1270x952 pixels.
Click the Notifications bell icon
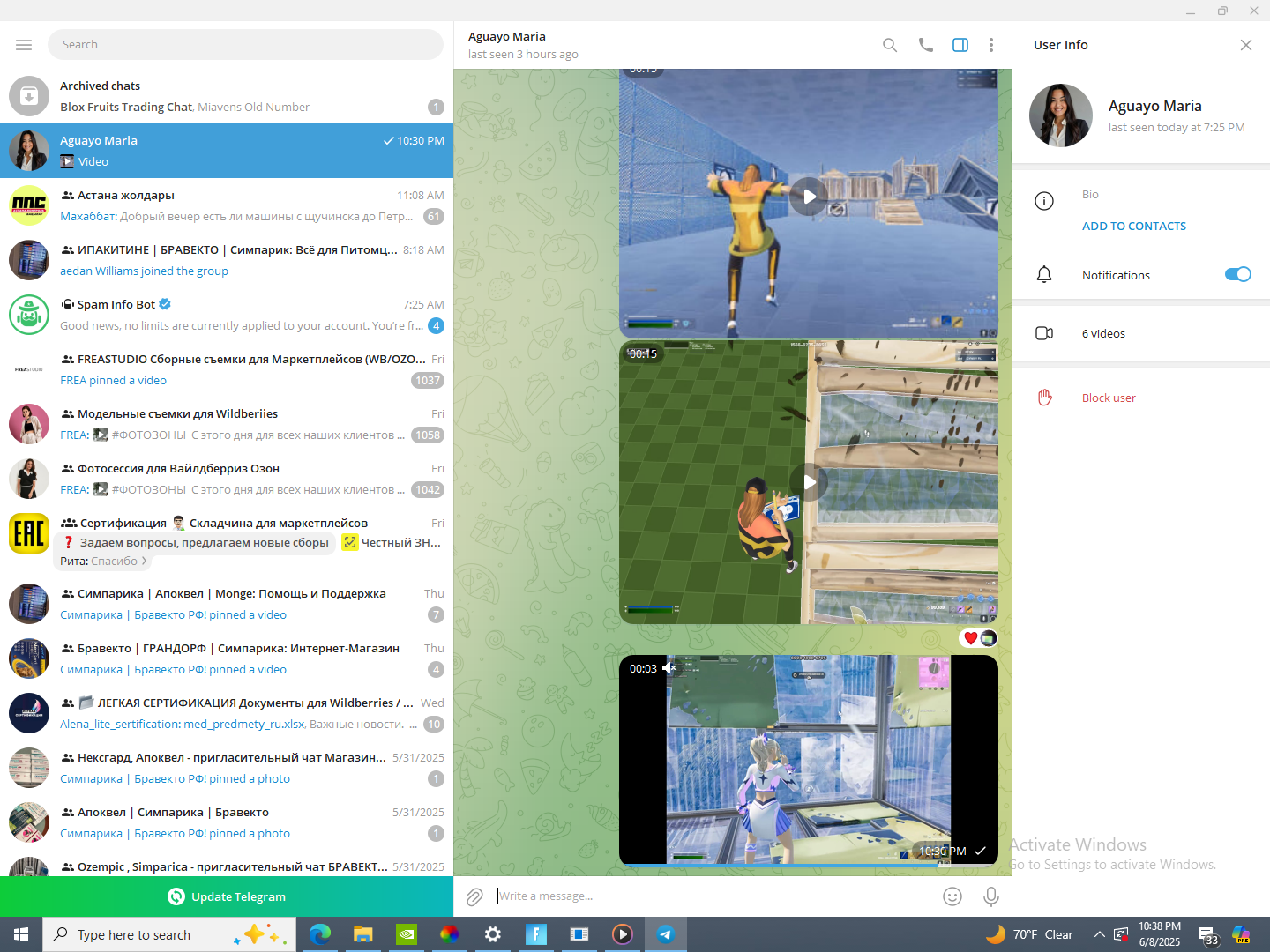1044,274
